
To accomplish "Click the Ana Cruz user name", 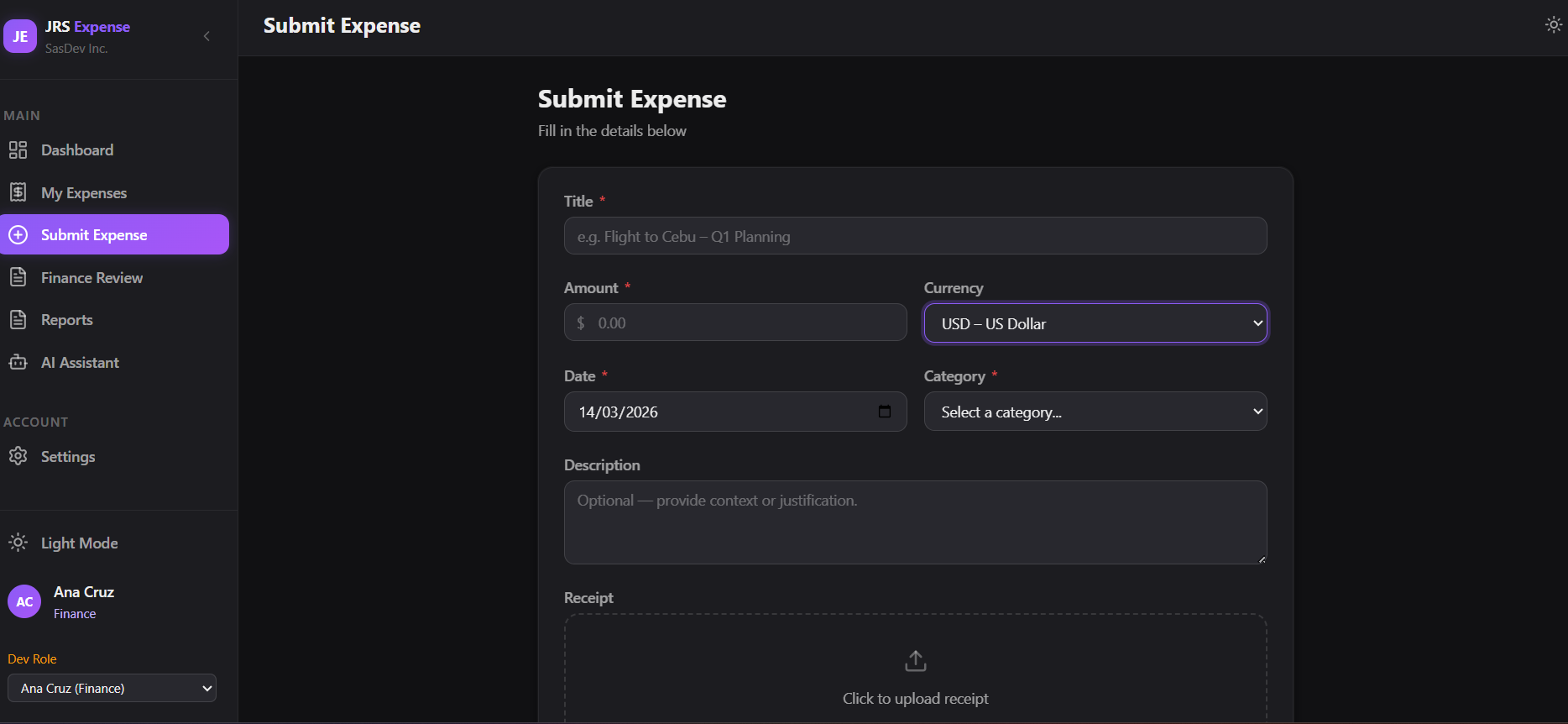I will pos(84,592).
